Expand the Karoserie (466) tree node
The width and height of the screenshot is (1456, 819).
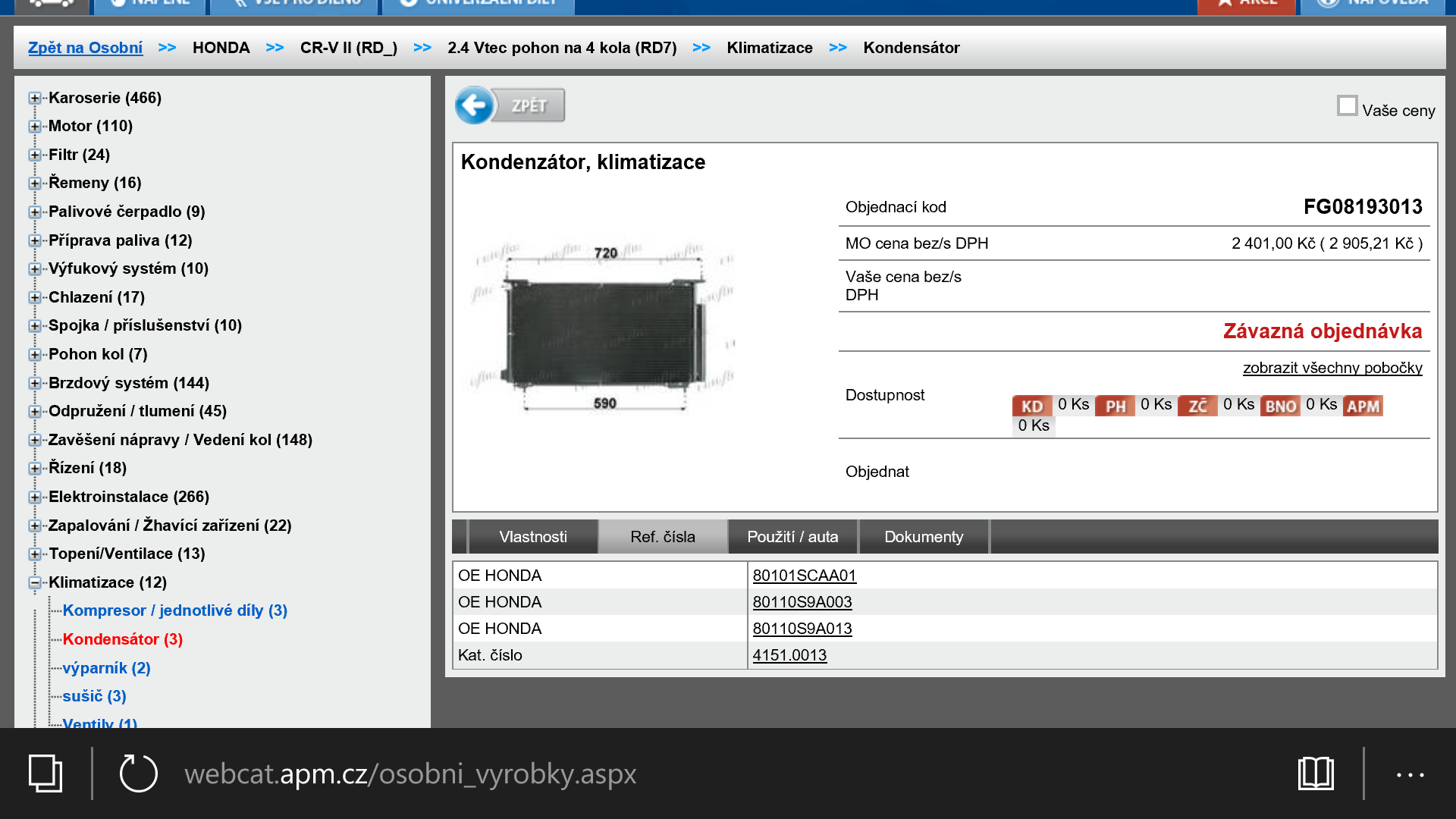(x=35, y=98)
